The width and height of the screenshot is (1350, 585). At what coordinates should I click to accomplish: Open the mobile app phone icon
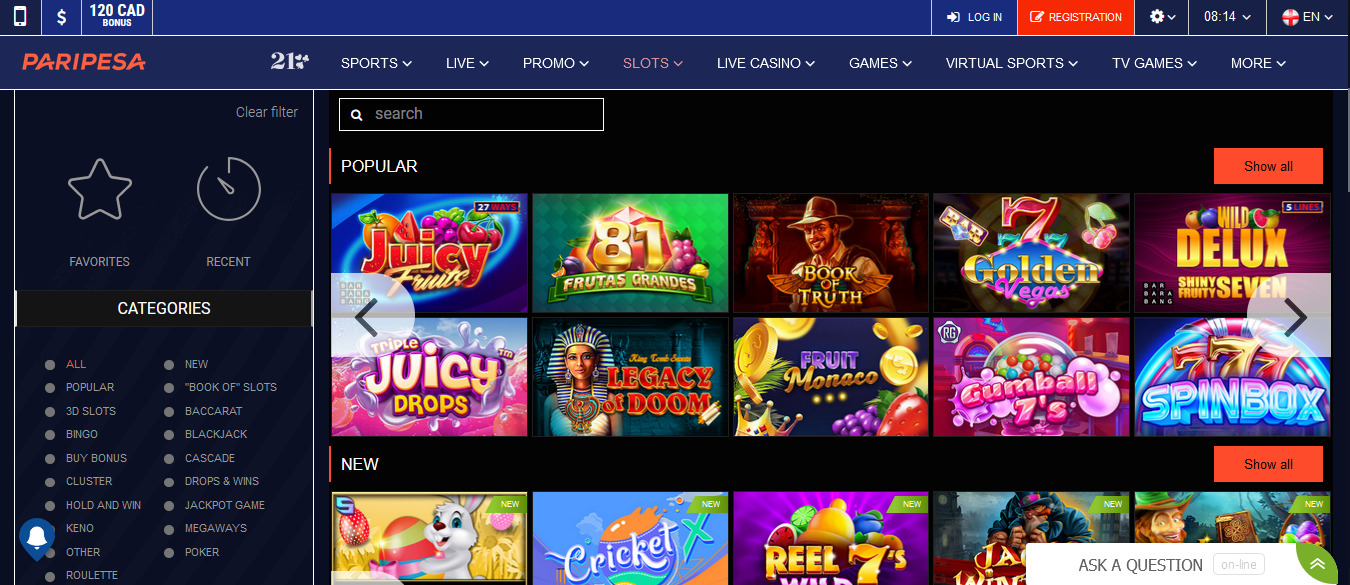[20, 17]
